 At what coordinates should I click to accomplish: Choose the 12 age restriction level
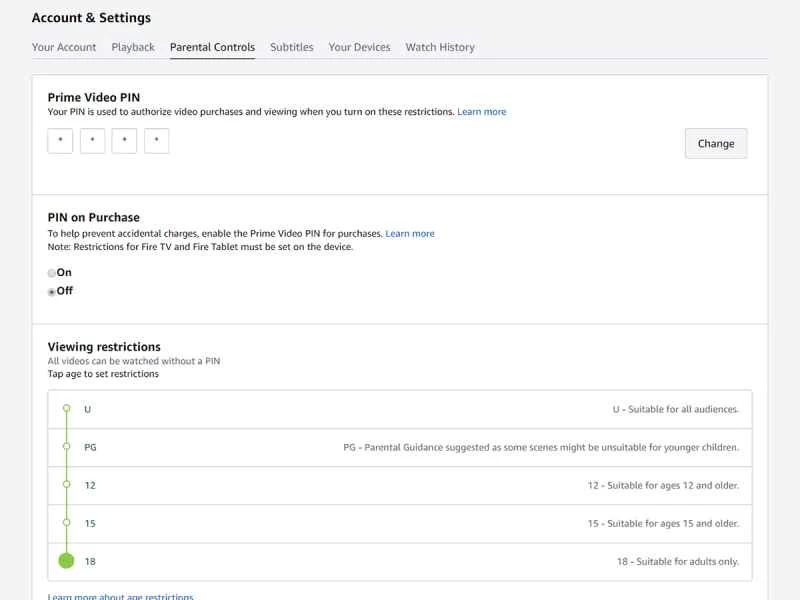(x=67, y=485)
